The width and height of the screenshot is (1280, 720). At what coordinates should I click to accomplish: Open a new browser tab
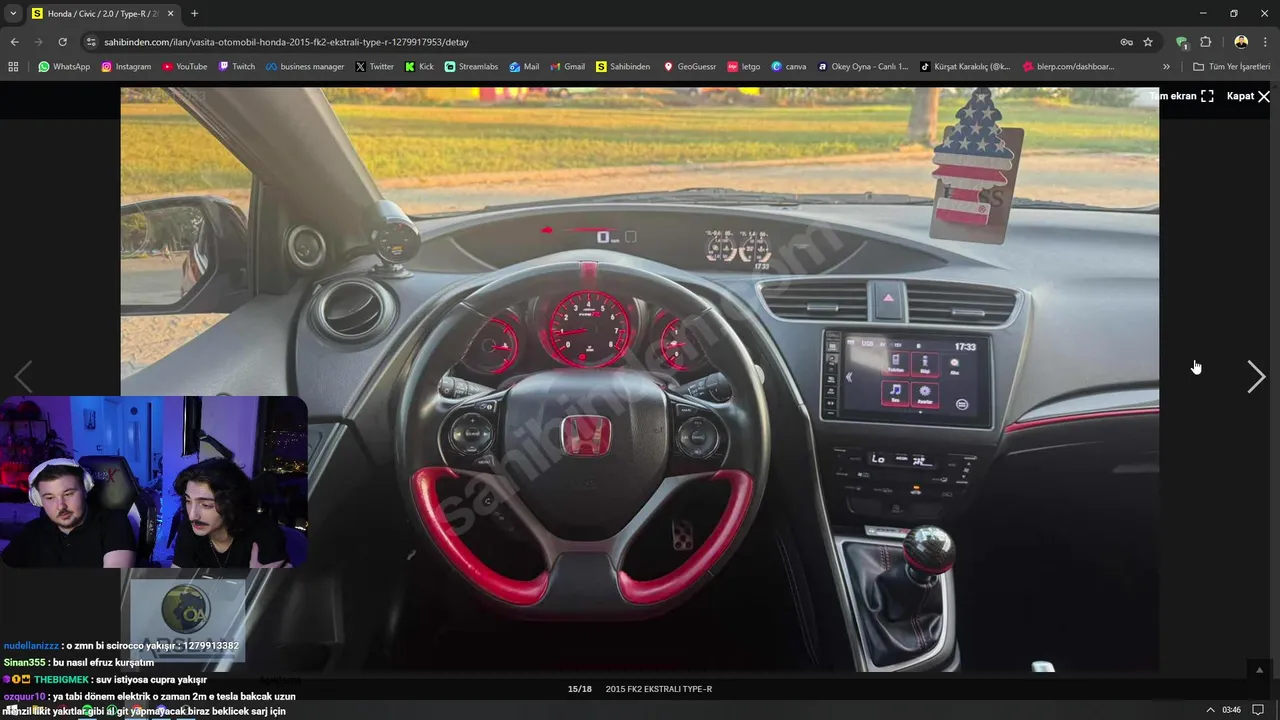click(194, 13)
